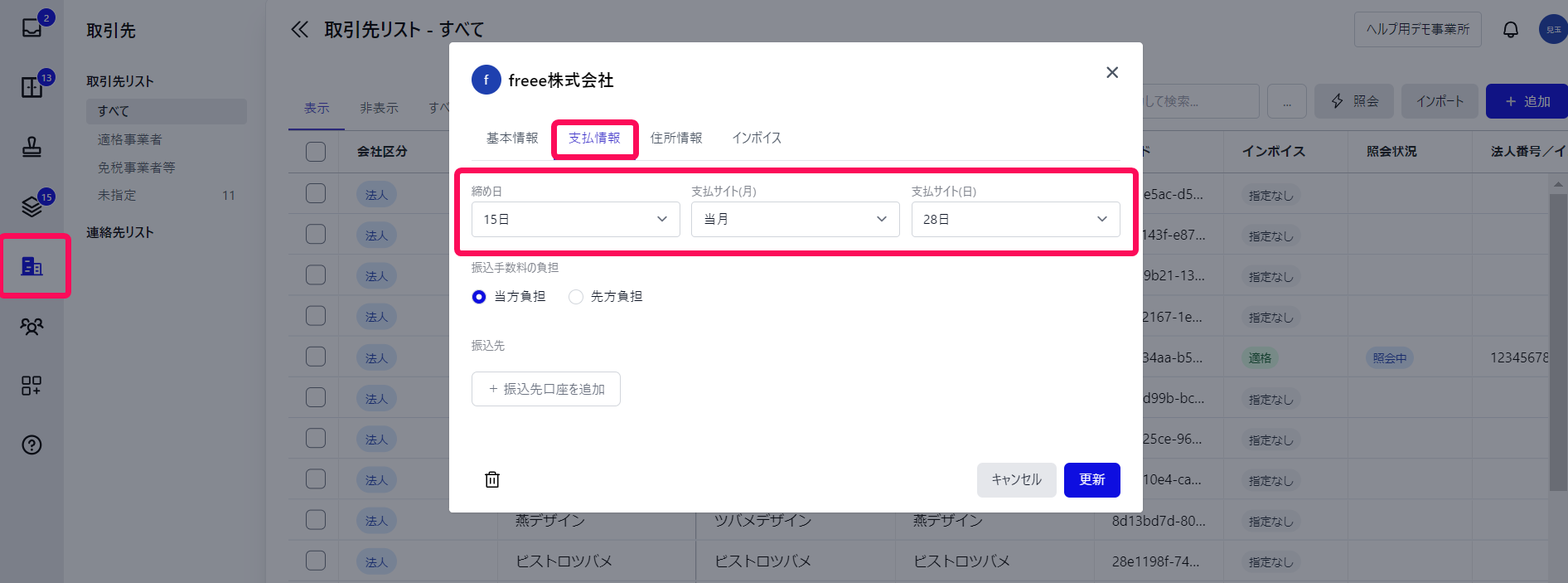Viewport: 1568px width, 583px height.
Task: Select the 表示 tab in the list
Action: 317,109
